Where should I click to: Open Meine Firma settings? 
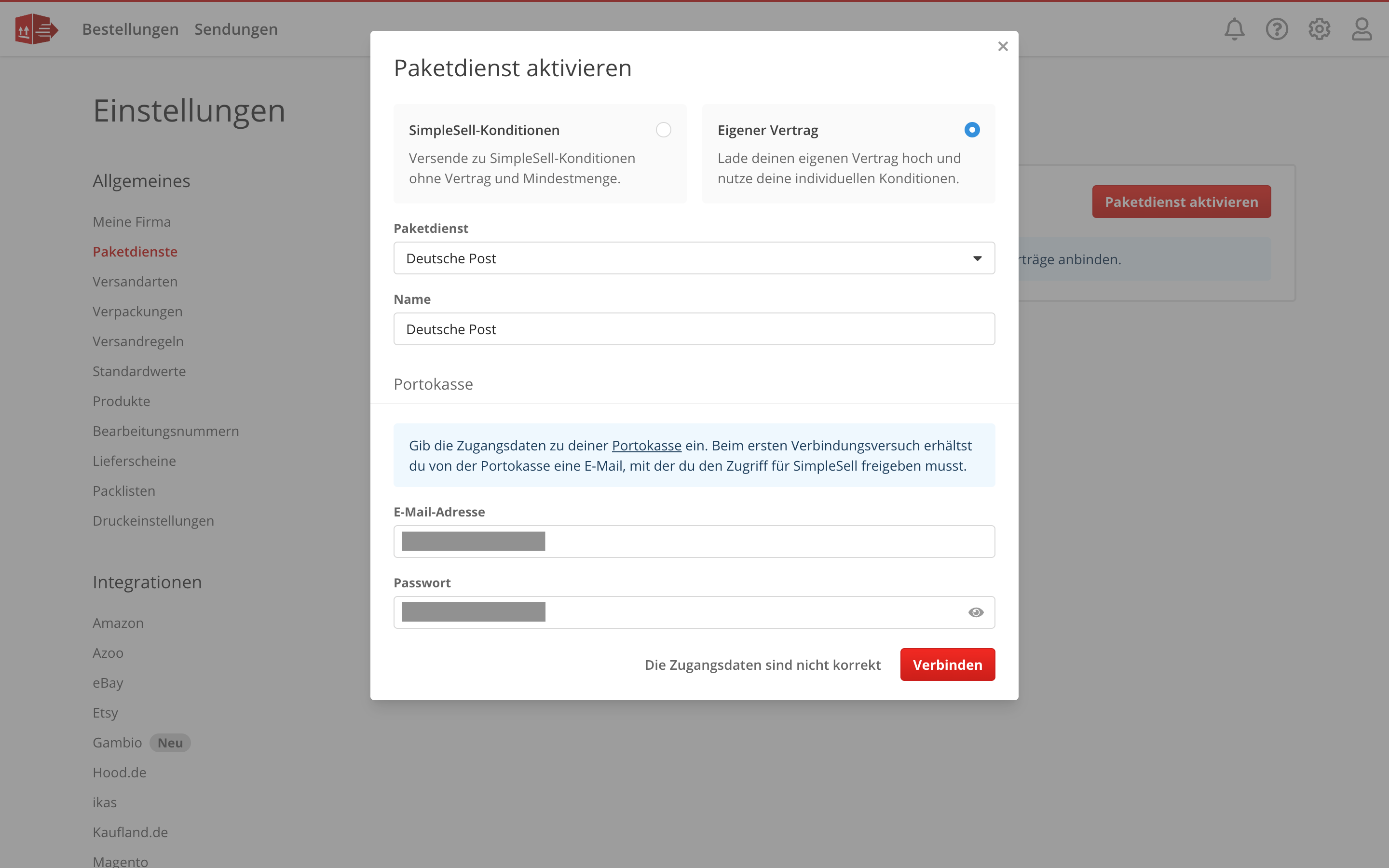132,222
